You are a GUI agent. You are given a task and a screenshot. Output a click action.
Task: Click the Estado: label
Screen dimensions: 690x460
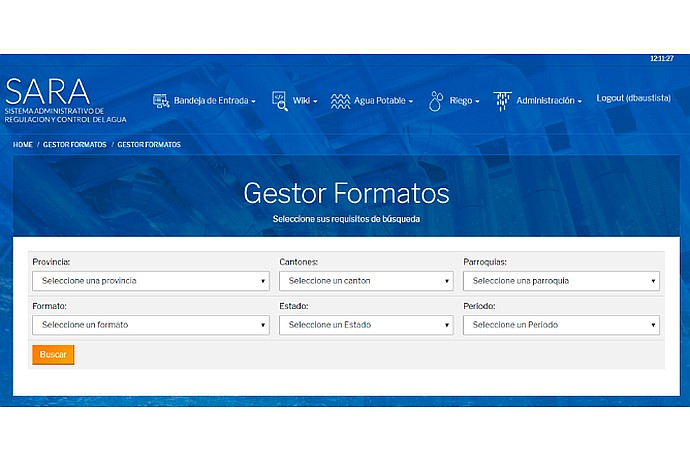tap(294, 306)
